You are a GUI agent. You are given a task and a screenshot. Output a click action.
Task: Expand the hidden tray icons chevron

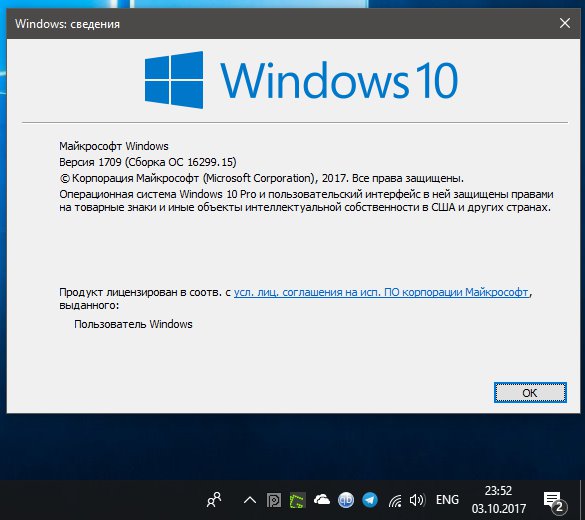point(250,500)
